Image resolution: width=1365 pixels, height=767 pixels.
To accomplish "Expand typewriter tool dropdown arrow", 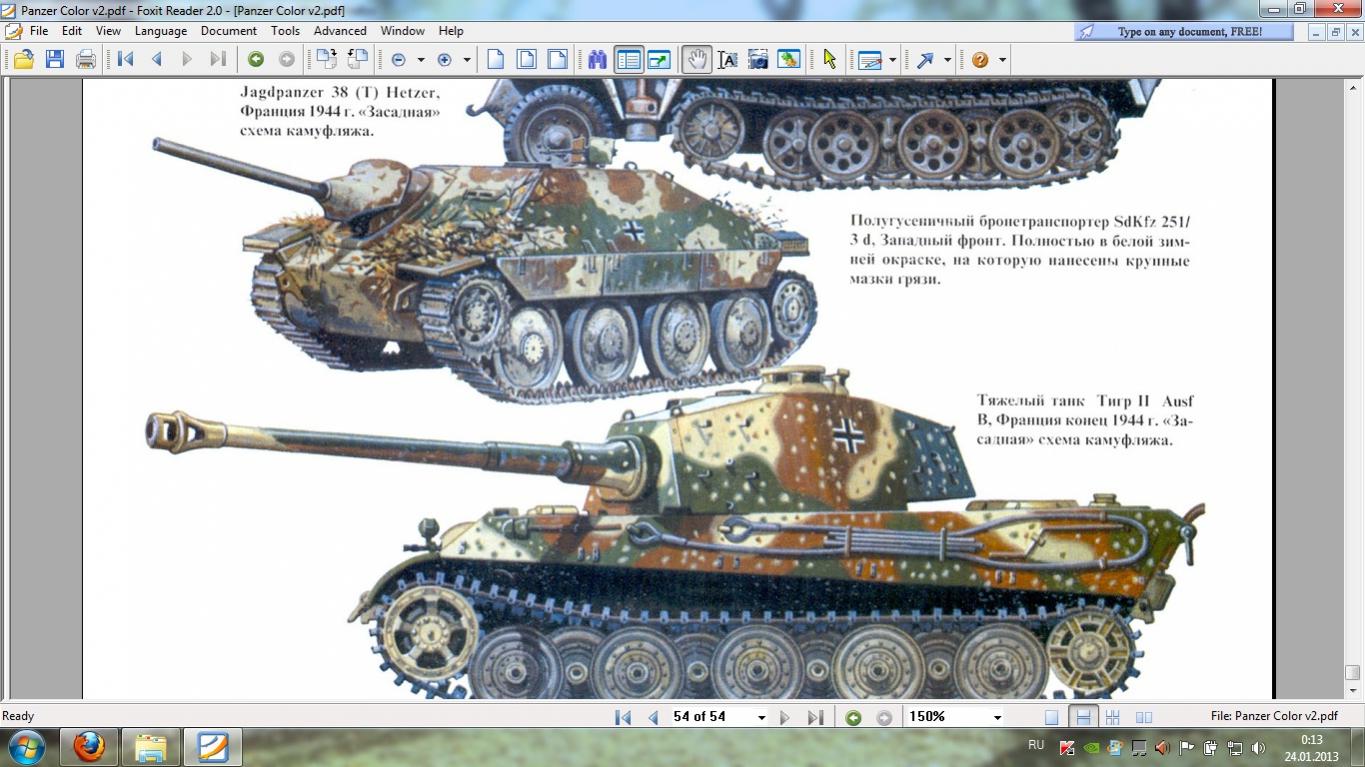I will coord(892,60).
